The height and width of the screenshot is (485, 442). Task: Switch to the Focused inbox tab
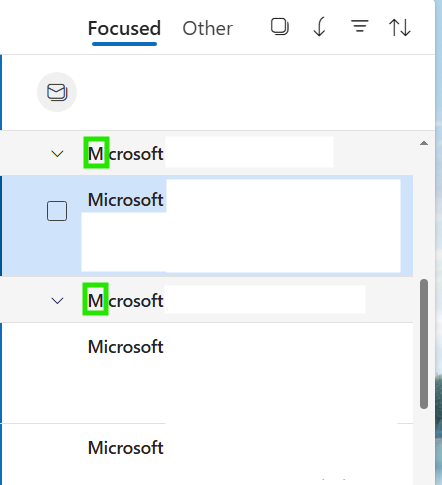[x=124, y=29]
